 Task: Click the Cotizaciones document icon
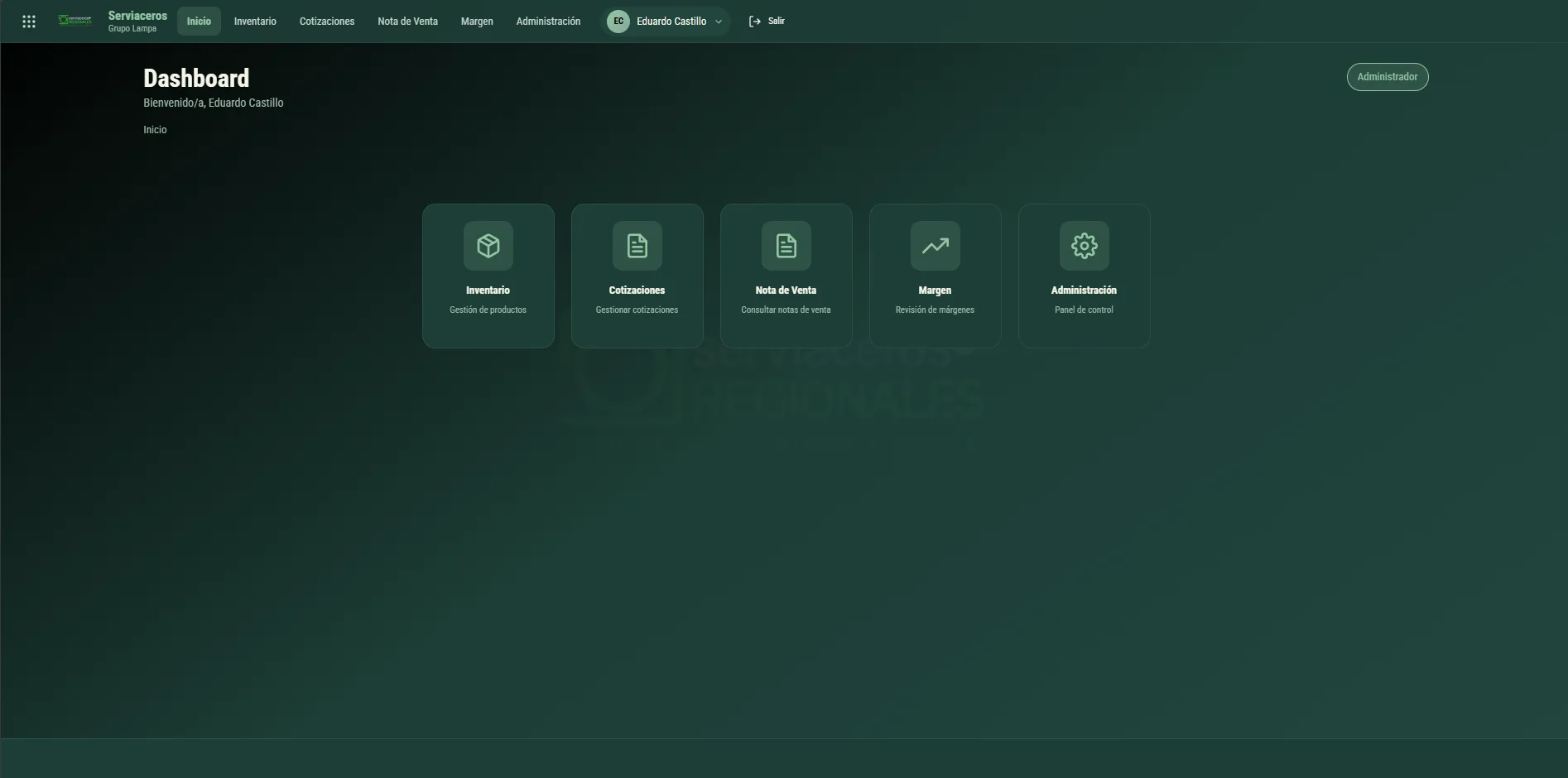click(637, 246)
